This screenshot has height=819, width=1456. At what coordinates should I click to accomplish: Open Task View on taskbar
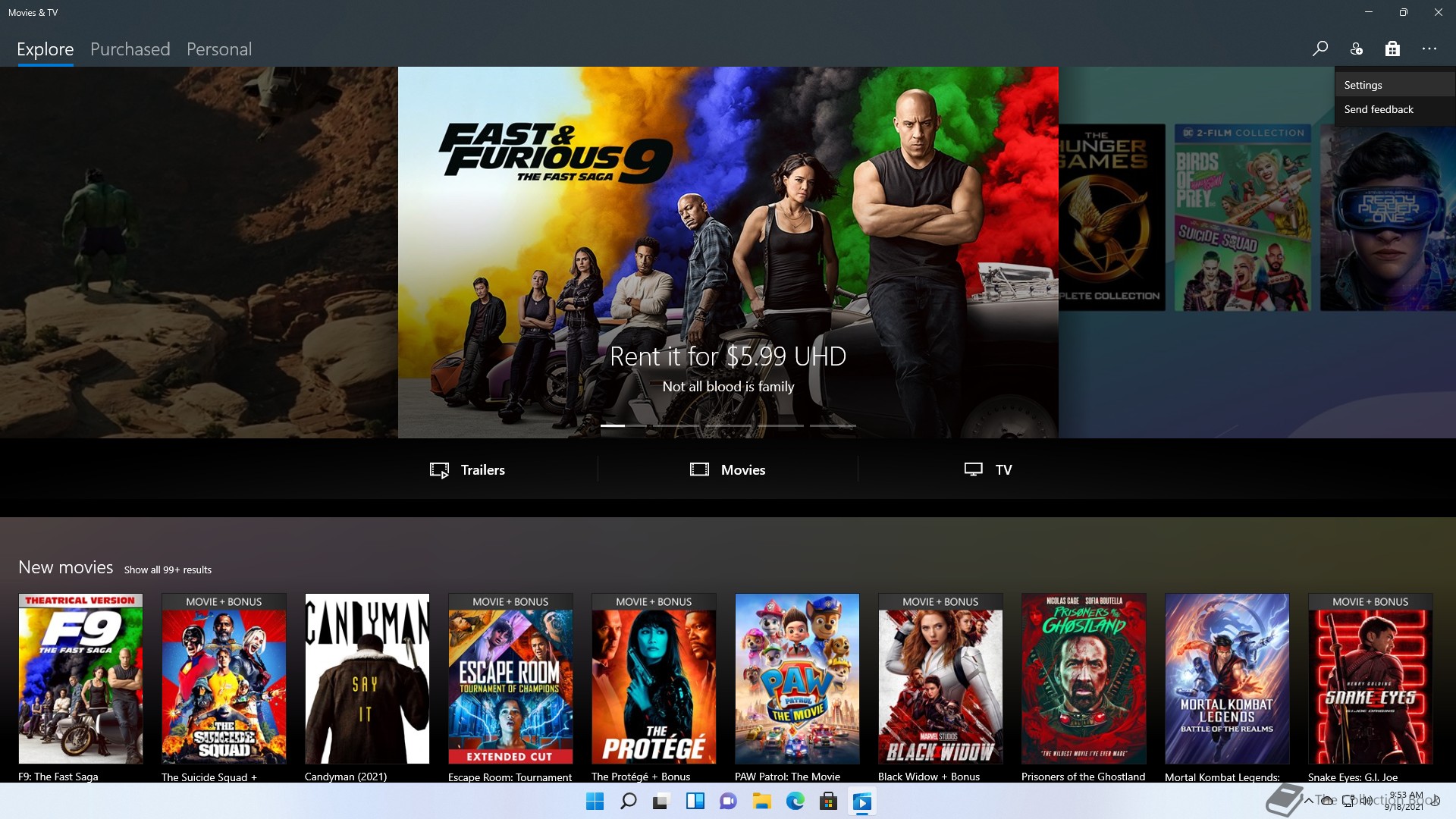pyautogui.click(x=661, y=801)
